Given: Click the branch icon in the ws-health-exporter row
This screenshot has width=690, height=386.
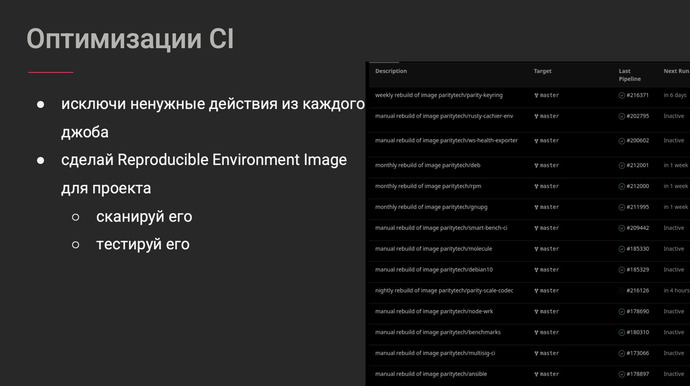Looking at the screenshot, I should pos(536,141).
